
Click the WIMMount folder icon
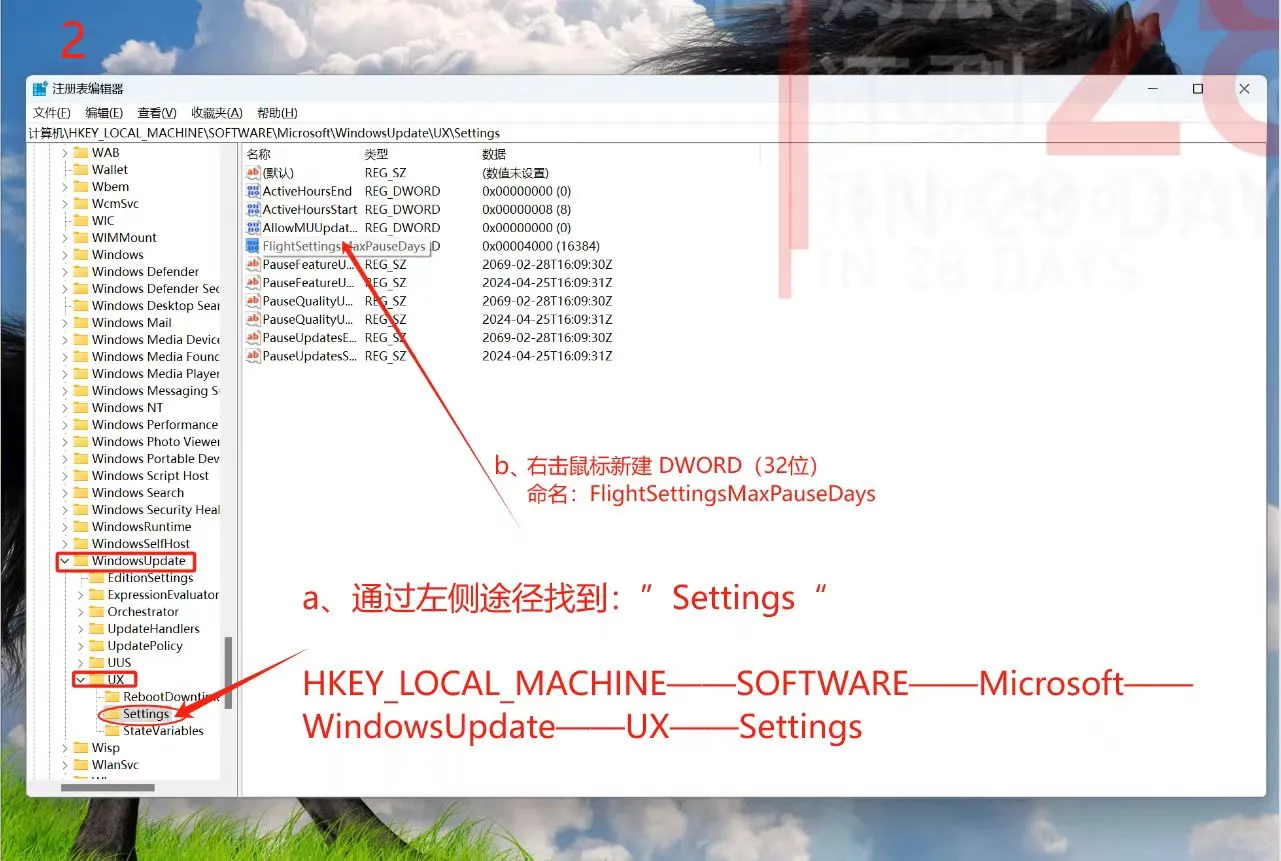click(81, 238)
